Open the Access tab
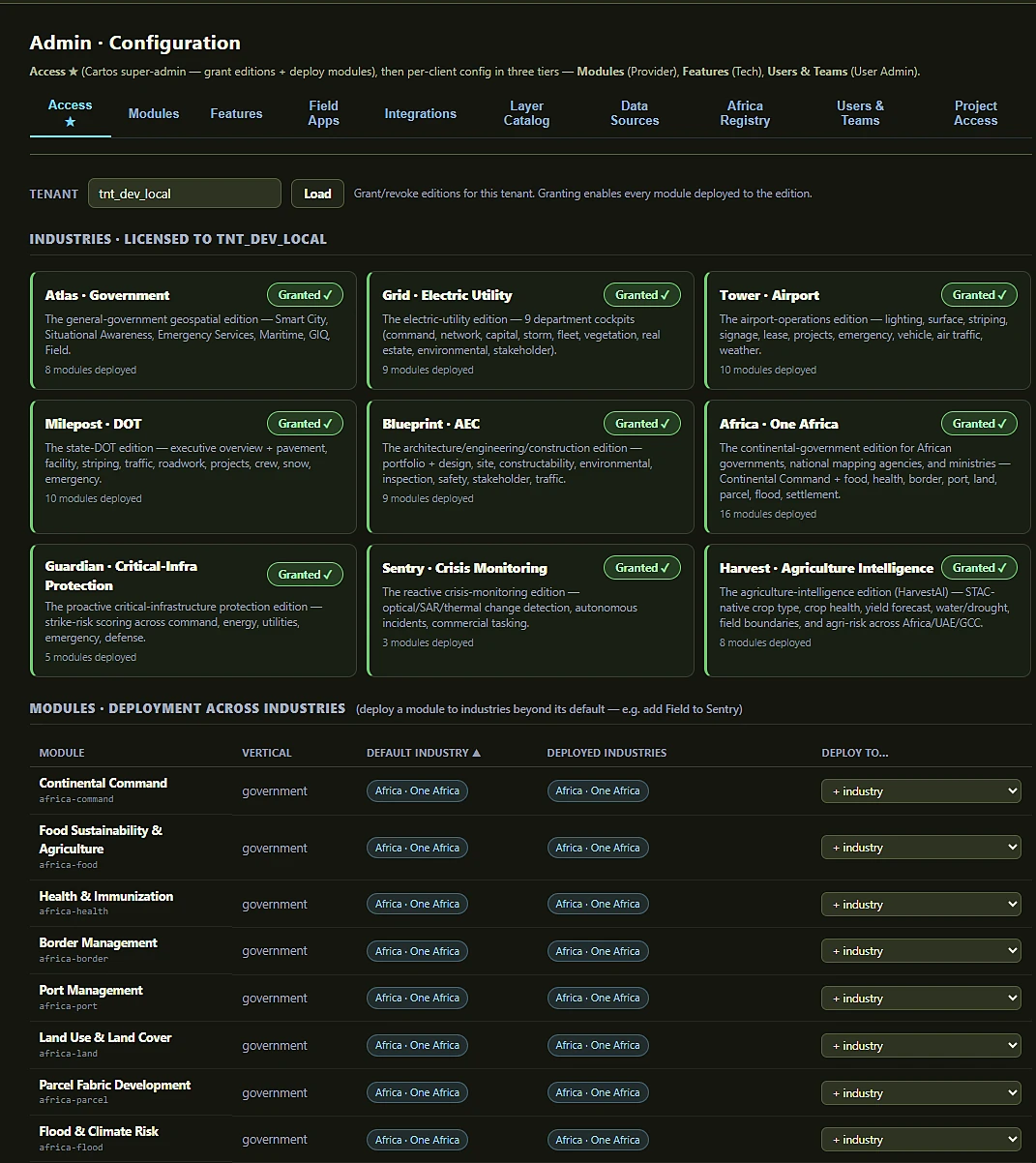 click(x=70, y=113)
